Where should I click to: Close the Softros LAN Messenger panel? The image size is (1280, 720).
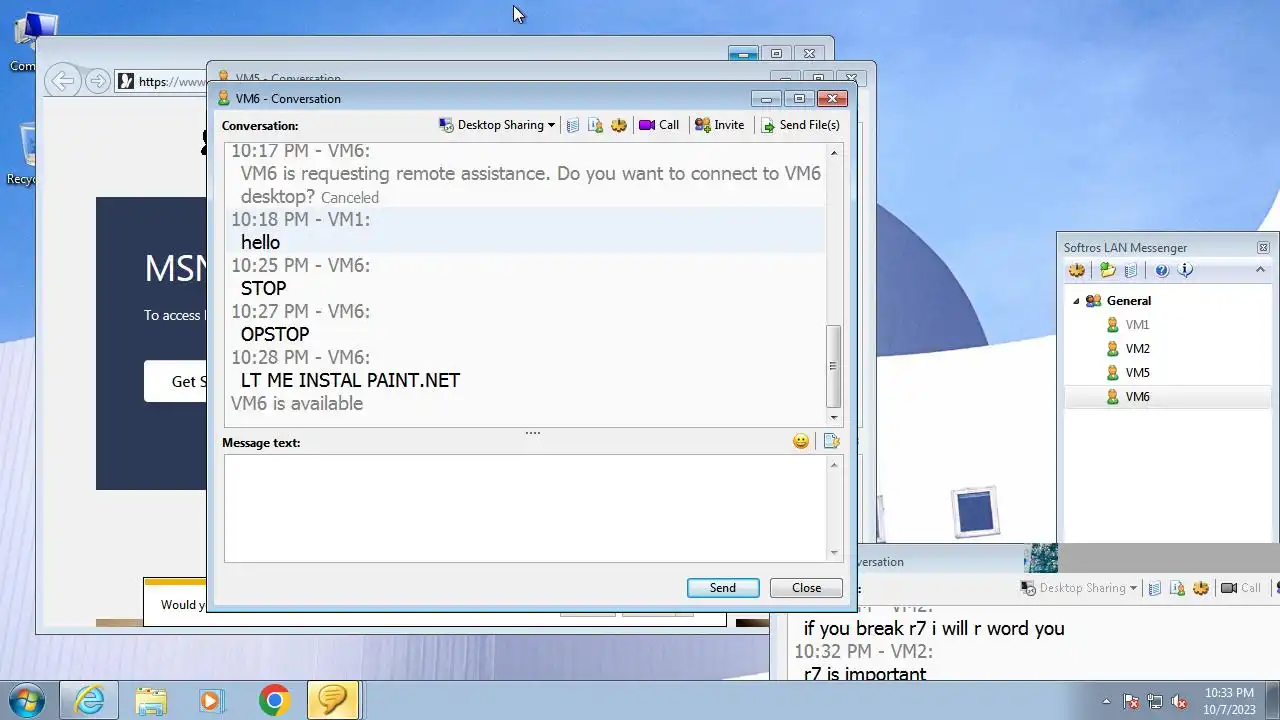1263,247
